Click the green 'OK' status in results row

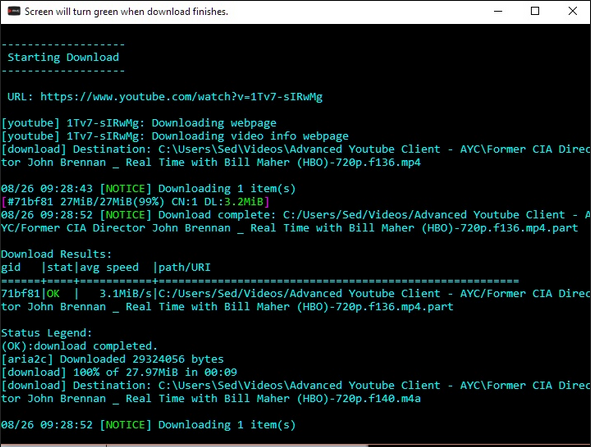click(53, 294)
